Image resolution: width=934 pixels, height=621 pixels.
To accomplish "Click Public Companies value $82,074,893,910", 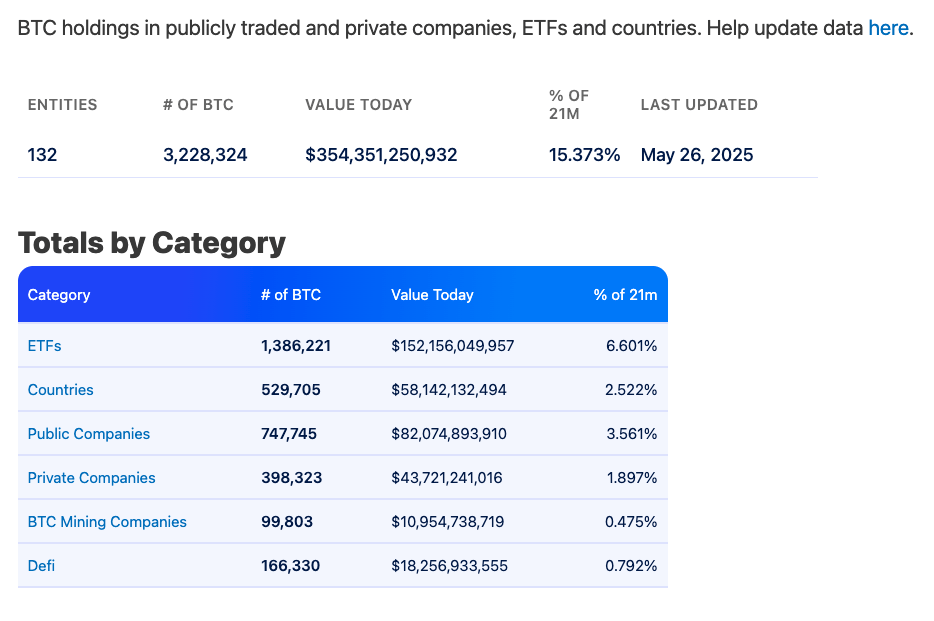I will pos(449,434).
